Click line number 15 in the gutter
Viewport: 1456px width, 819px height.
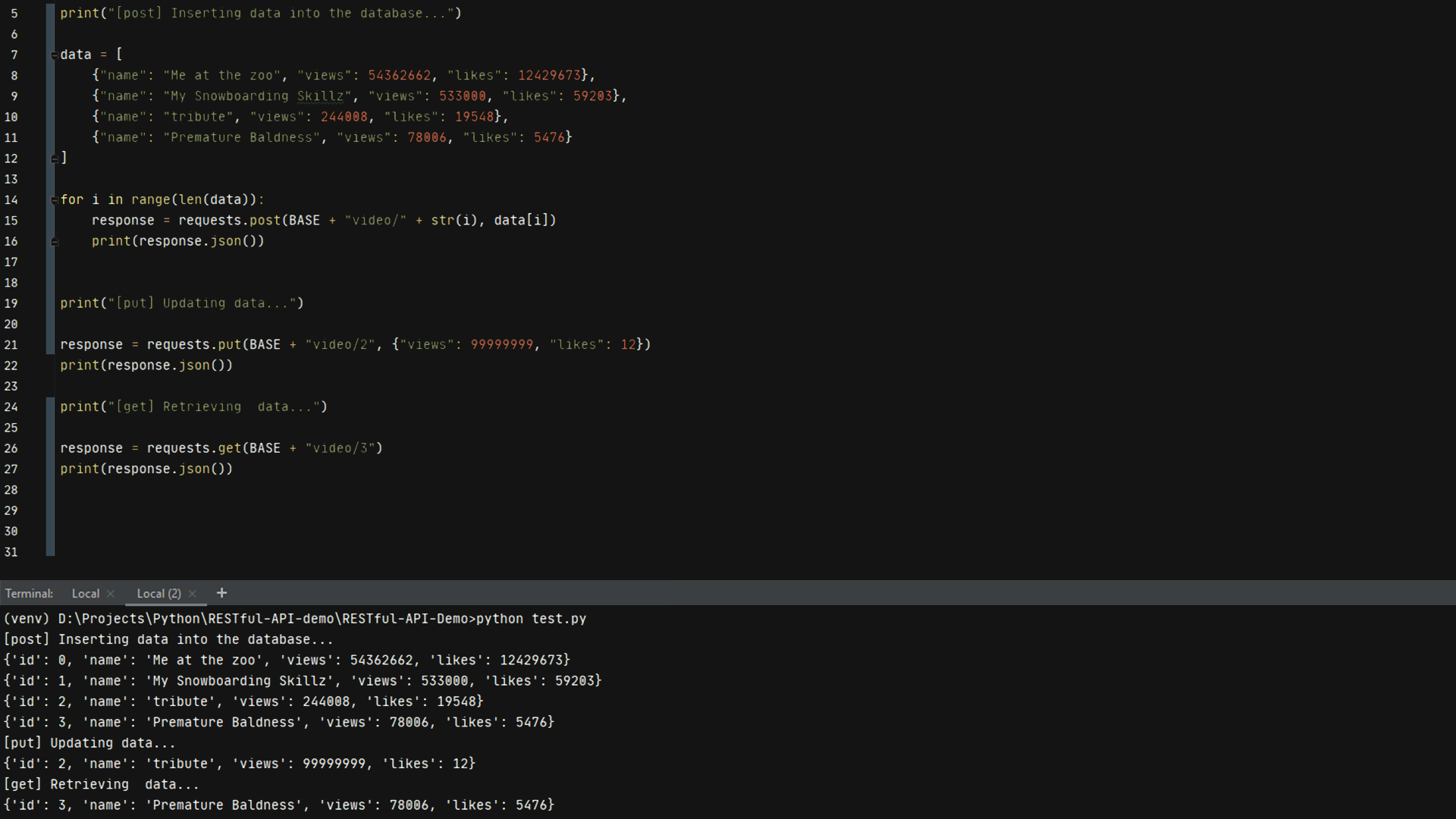pyautogui.click(x=11, y=221)
